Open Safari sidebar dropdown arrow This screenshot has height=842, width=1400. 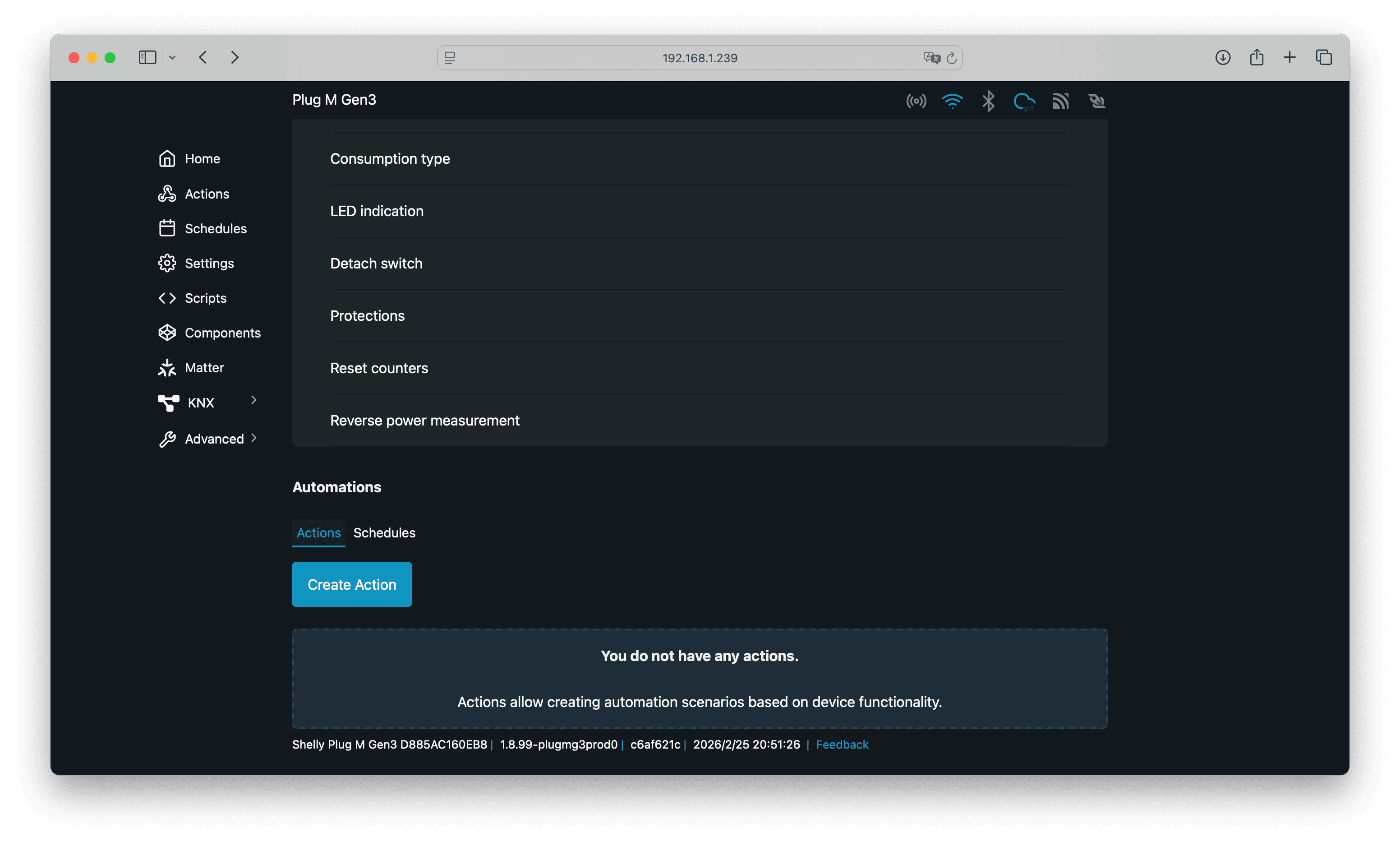point(172,57)
